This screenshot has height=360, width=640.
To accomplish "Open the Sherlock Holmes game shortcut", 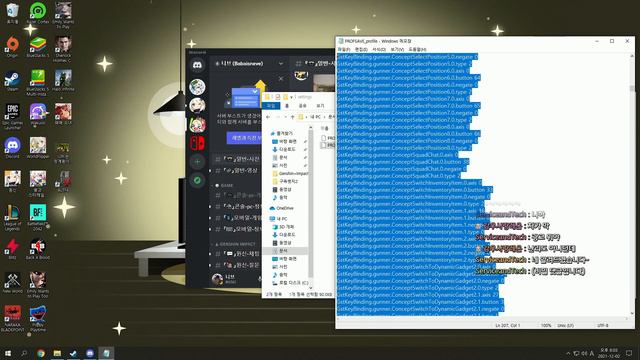I will (x=63, y=48).
